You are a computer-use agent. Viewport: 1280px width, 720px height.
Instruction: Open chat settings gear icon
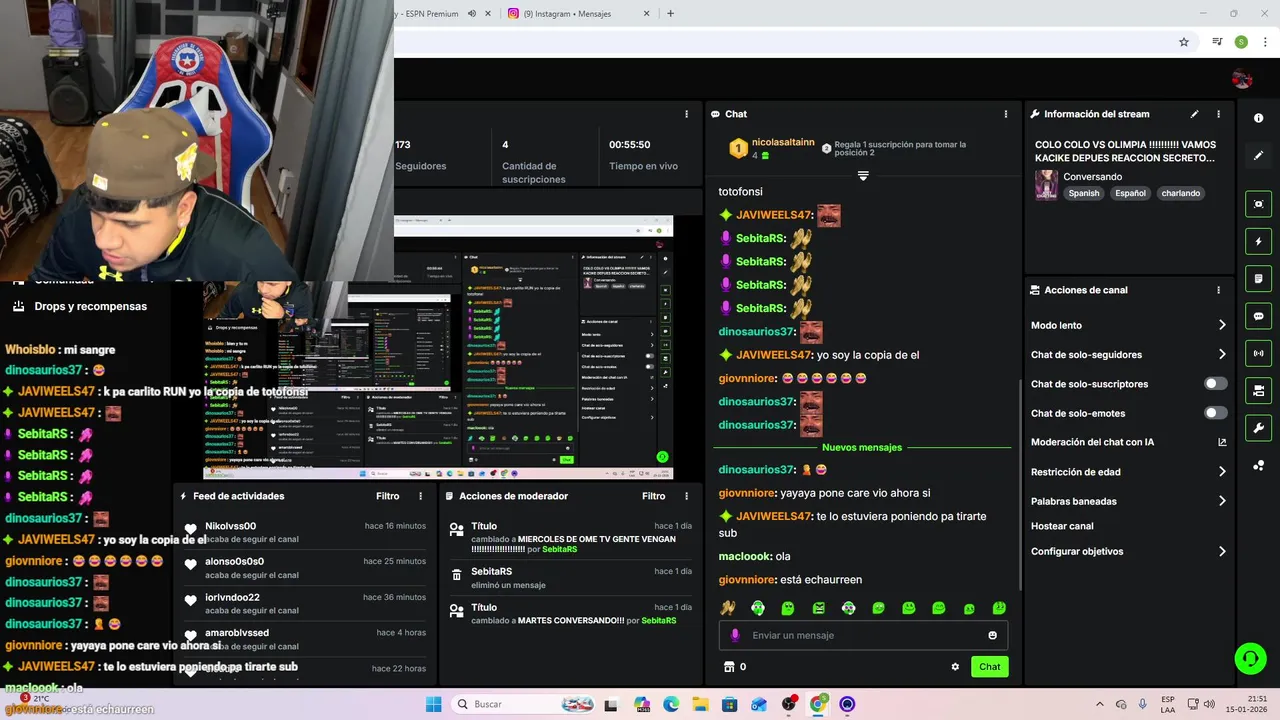pos(955,667)
